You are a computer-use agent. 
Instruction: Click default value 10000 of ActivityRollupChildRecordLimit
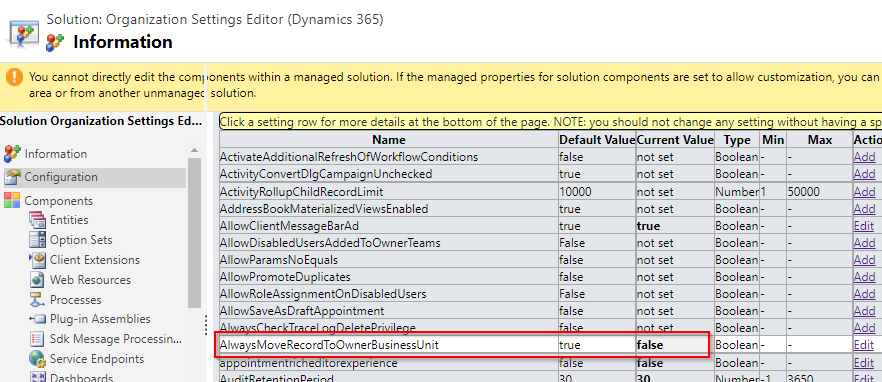tap(575, 192)
